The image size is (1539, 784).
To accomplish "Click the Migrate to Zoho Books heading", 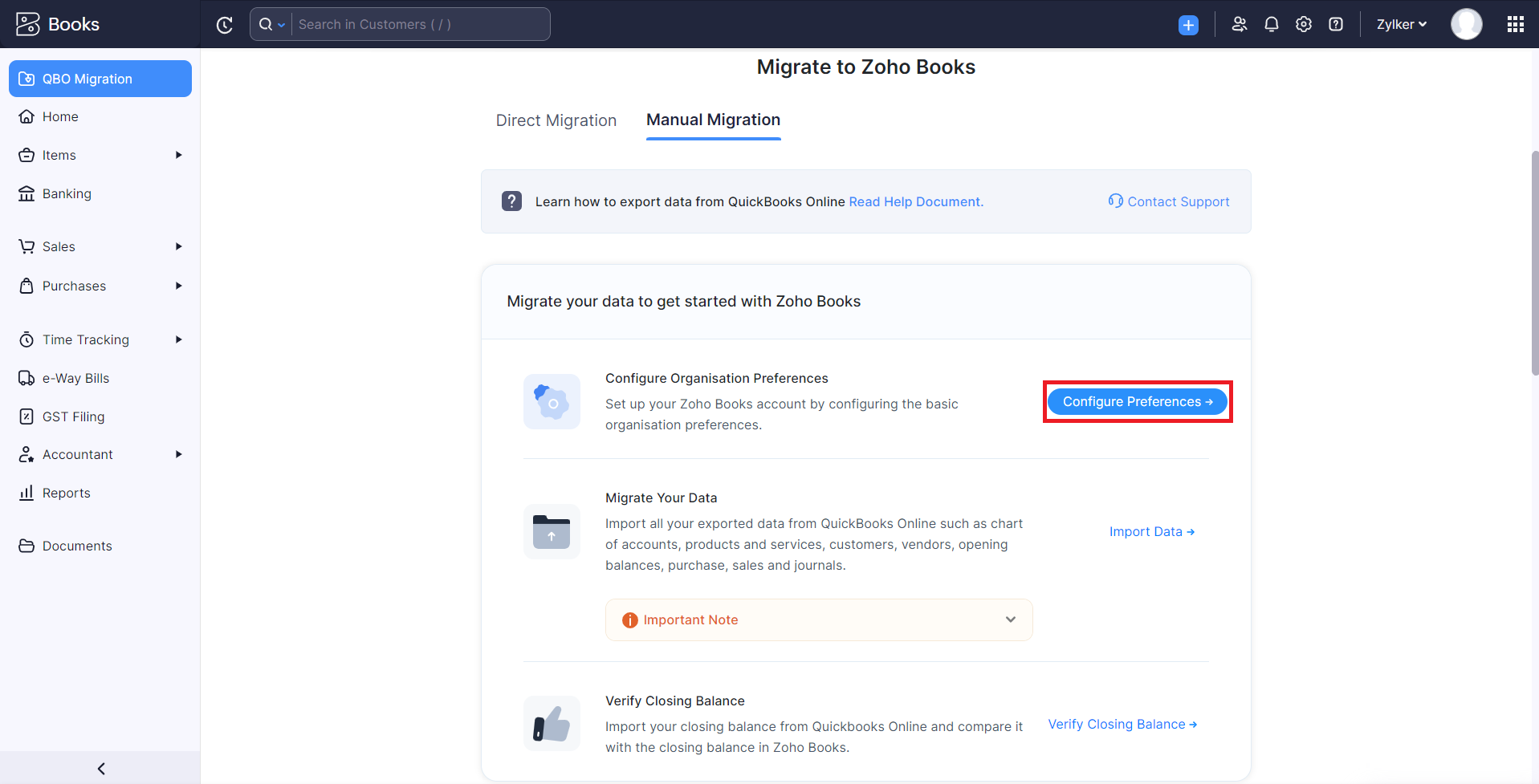I will click(x=865, y=67).
